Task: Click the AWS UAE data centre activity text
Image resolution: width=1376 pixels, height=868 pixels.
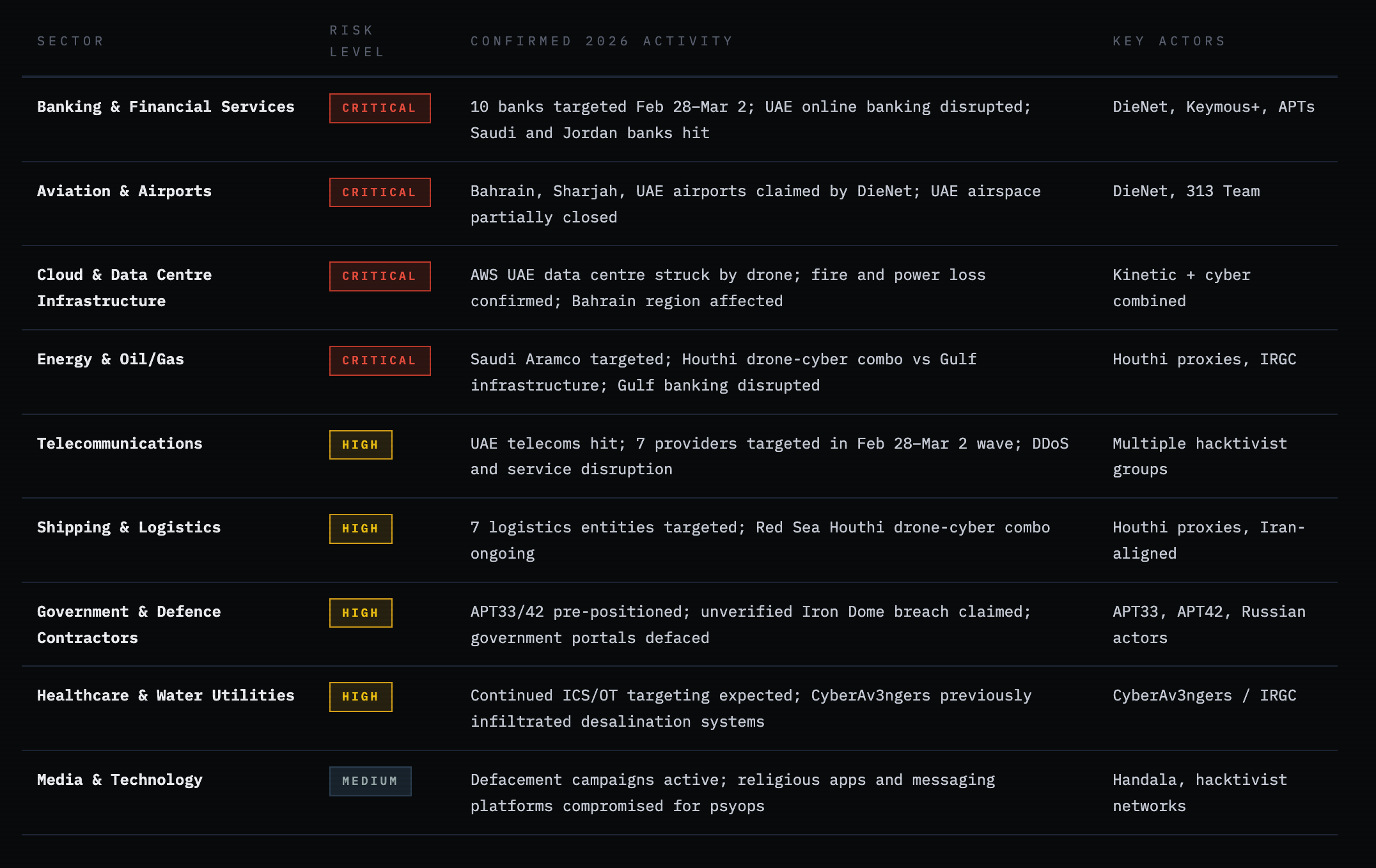Action: click(x=728, y=288)
